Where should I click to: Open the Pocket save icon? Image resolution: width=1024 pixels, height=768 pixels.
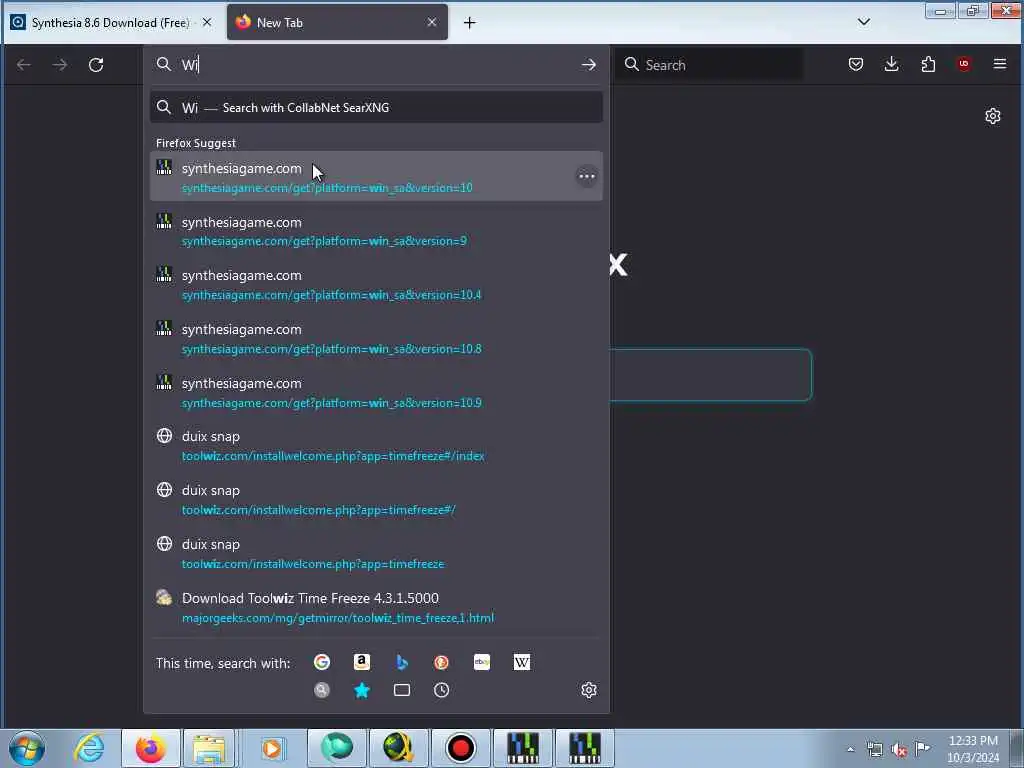click(856, 64)
